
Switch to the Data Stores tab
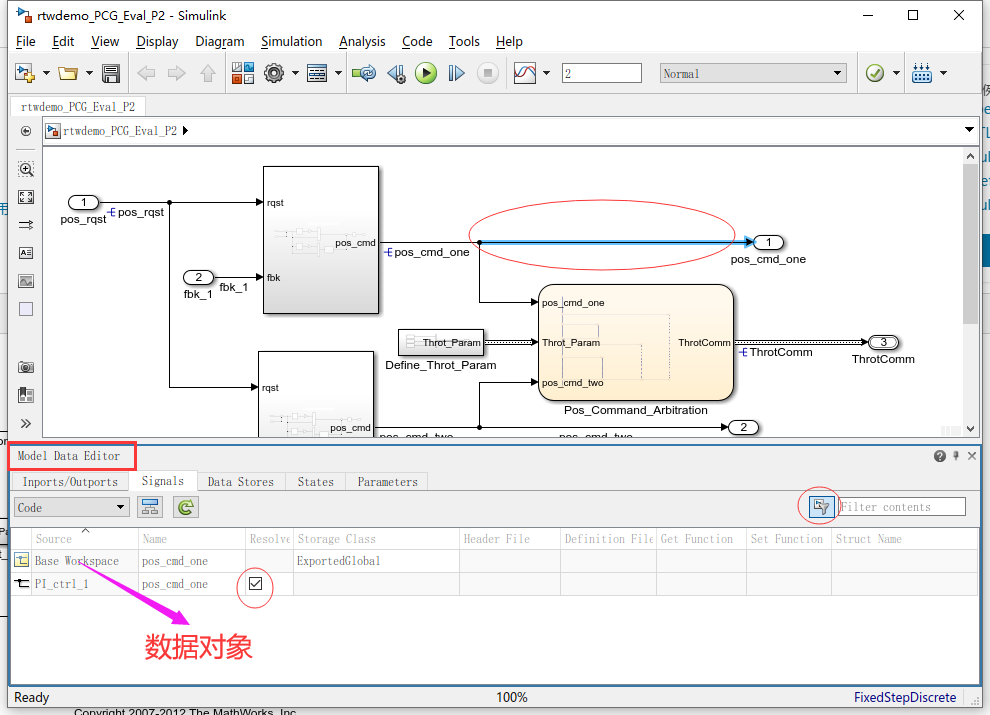coord(240,481)
